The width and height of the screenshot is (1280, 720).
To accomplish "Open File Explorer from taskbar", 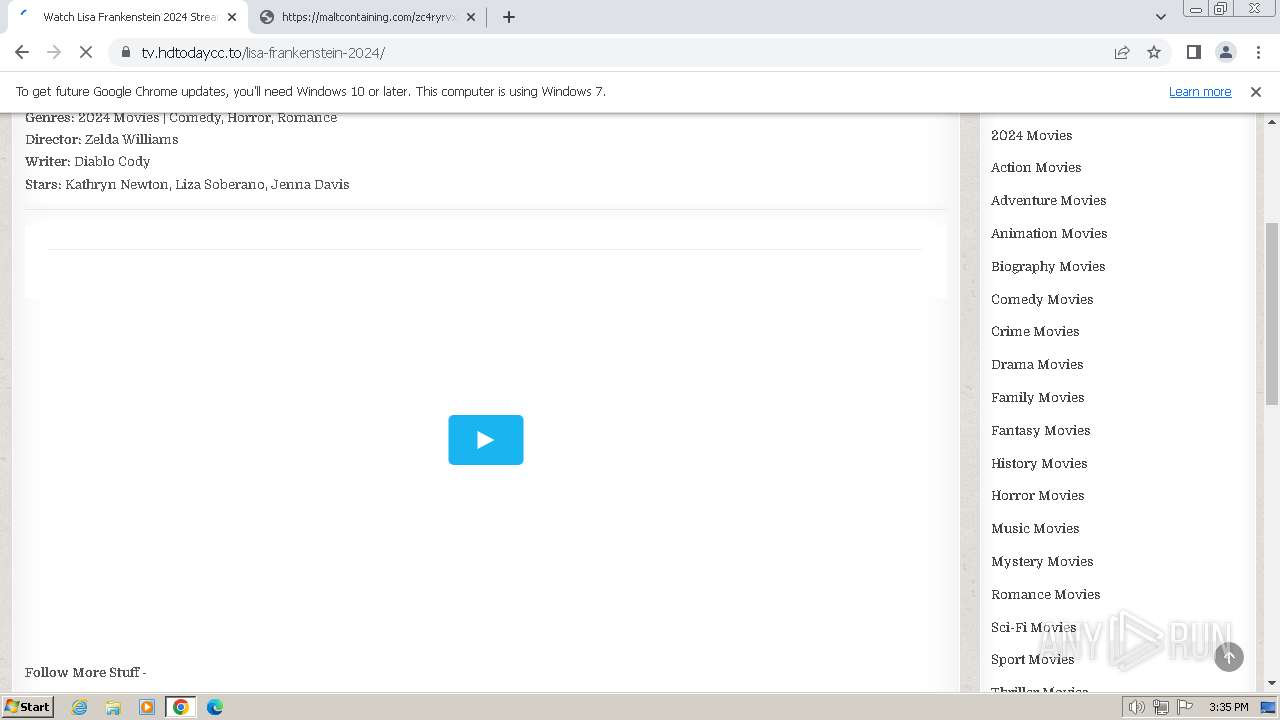I will tap(113, 707).
